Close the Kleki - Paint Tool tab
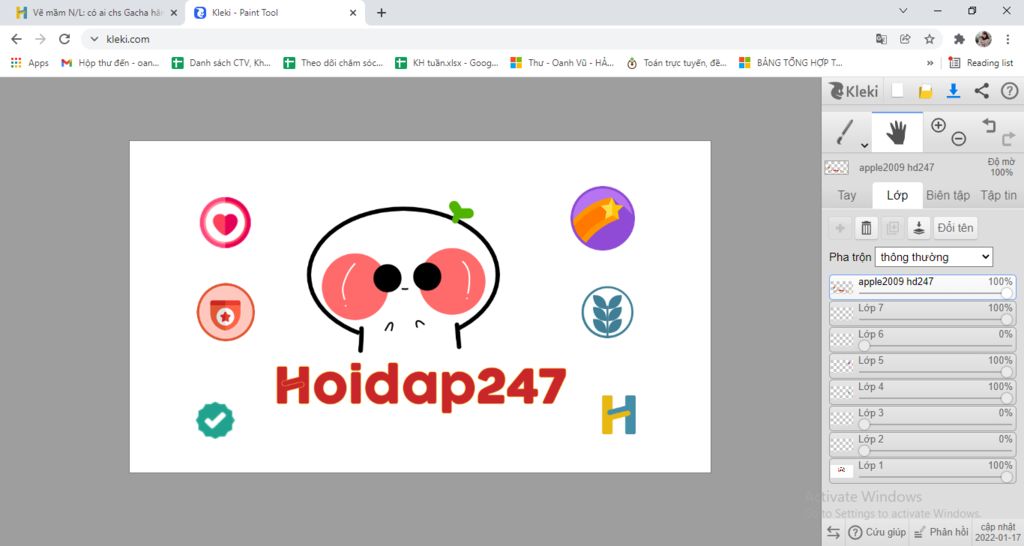 [x=353, y=12]
